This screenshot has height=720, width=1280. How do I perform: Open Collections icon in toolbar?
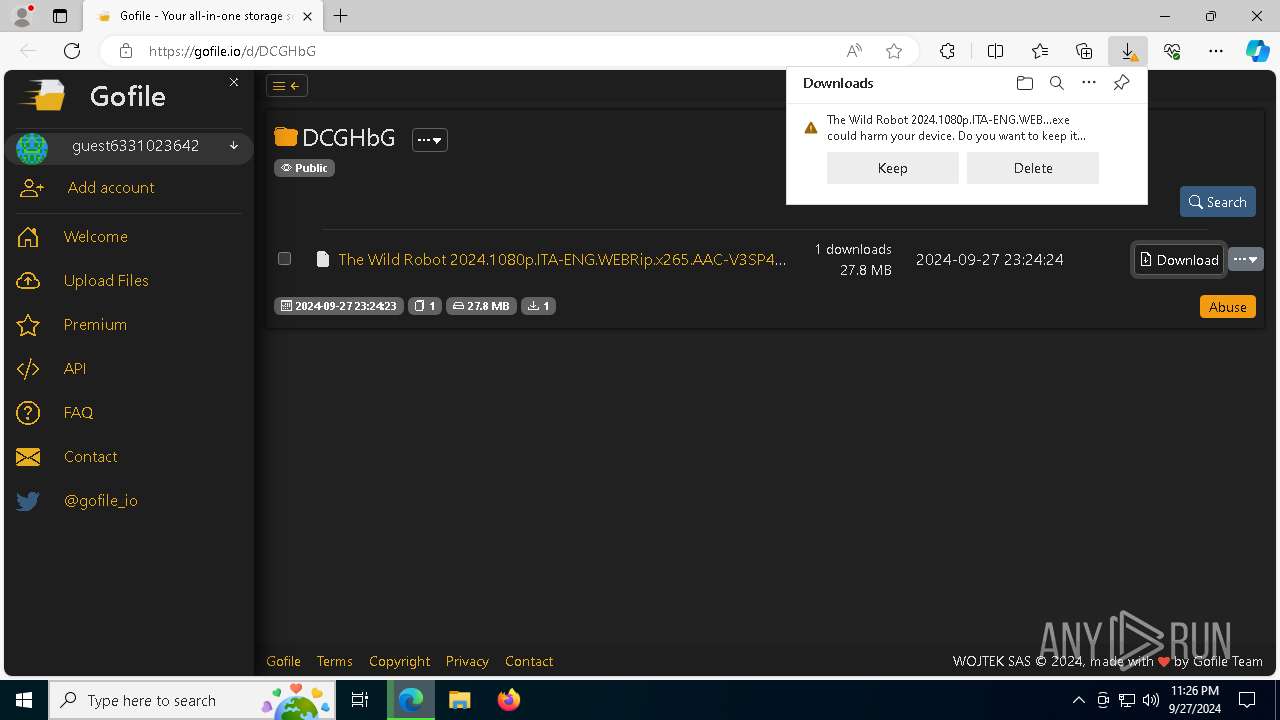1084,51
